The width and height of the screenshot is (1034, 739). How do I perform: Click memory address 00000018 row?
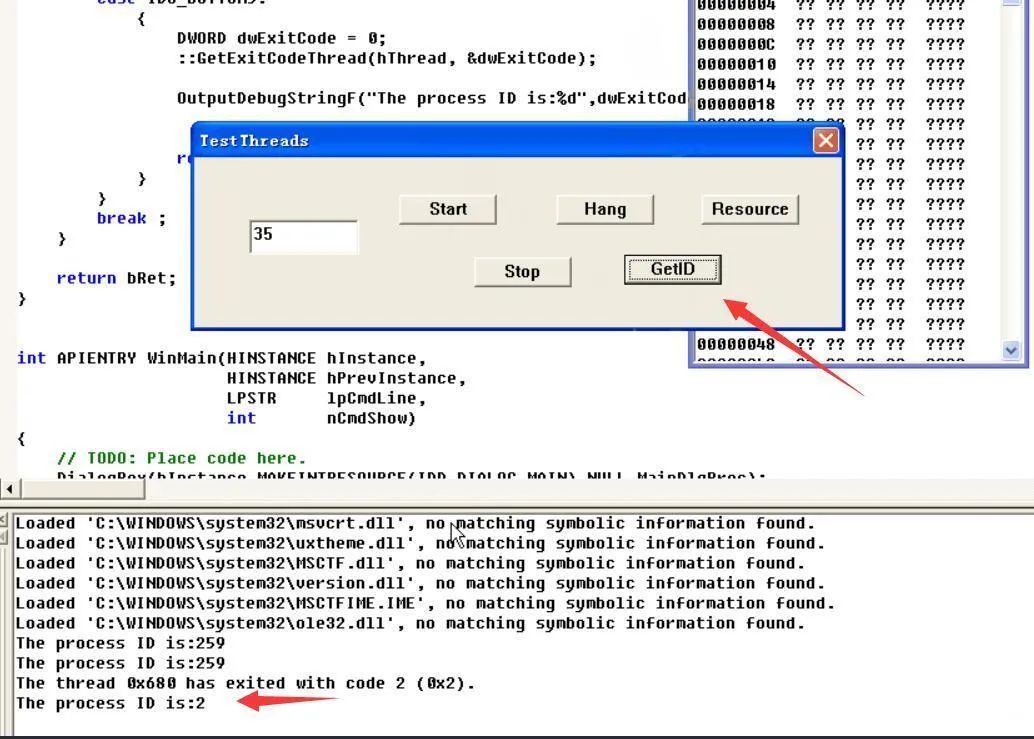point(831,104)
